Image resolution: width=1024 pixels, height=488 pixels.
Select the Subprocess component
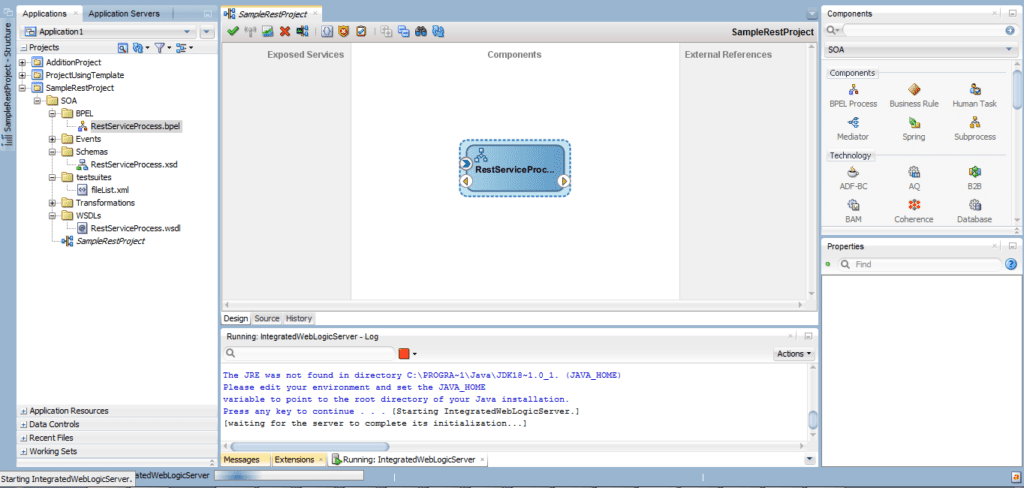974,129
